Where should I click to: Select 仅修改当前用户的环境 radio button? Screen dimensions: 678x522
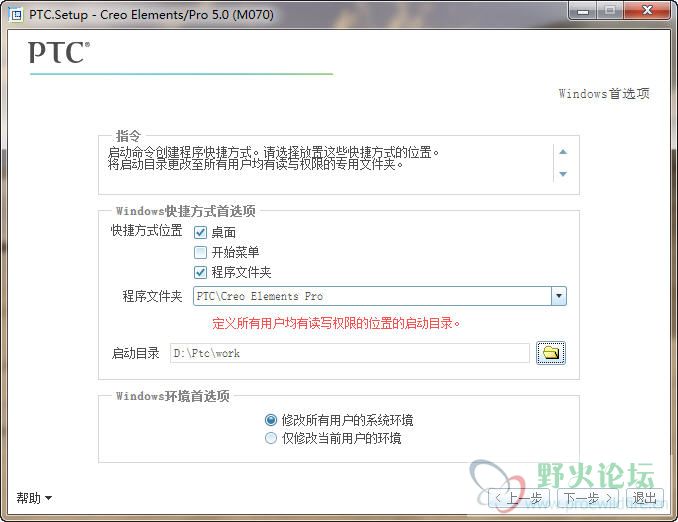271,439
